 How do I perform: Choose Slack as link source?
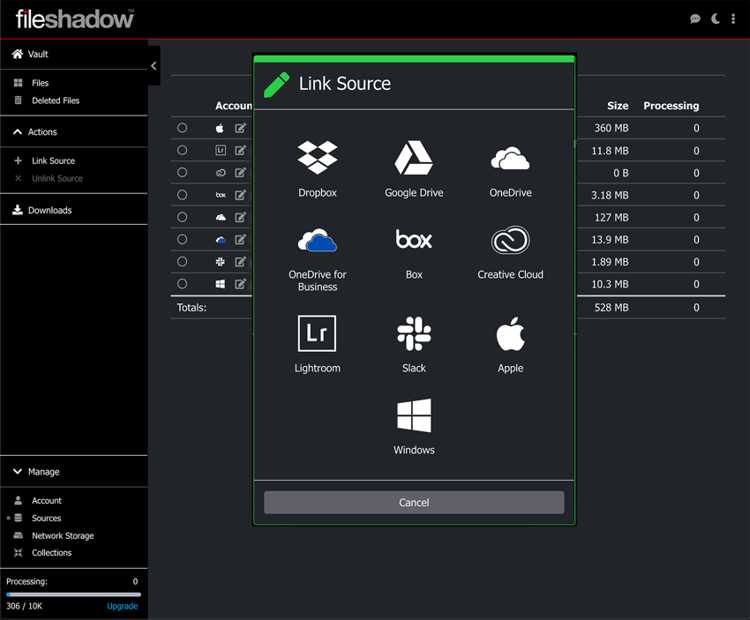click(414, 343)
